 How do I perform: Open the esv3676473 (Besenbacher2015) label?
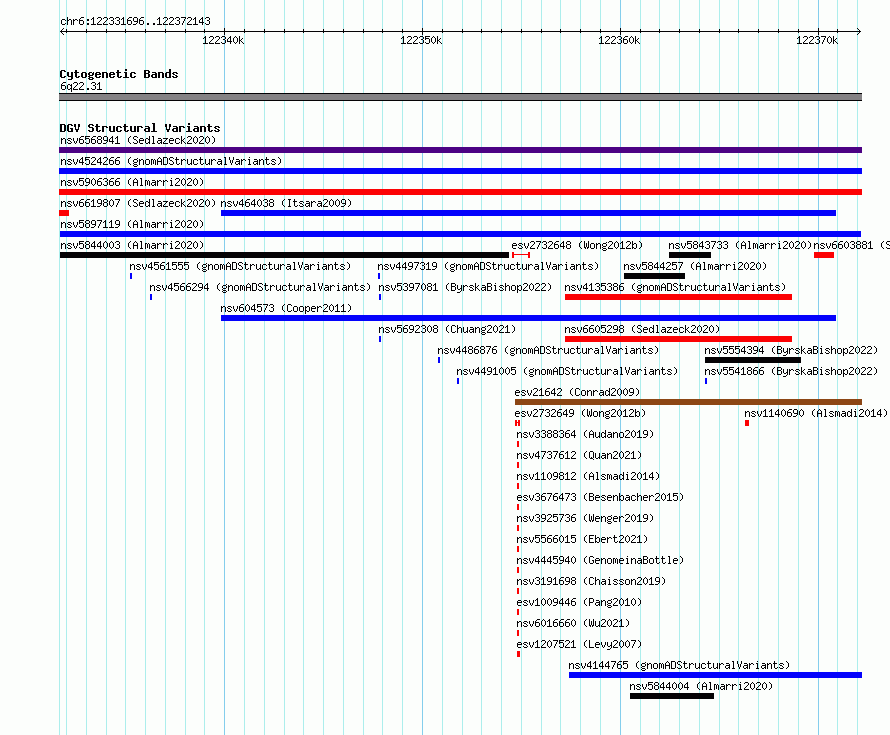click(600, 497)
